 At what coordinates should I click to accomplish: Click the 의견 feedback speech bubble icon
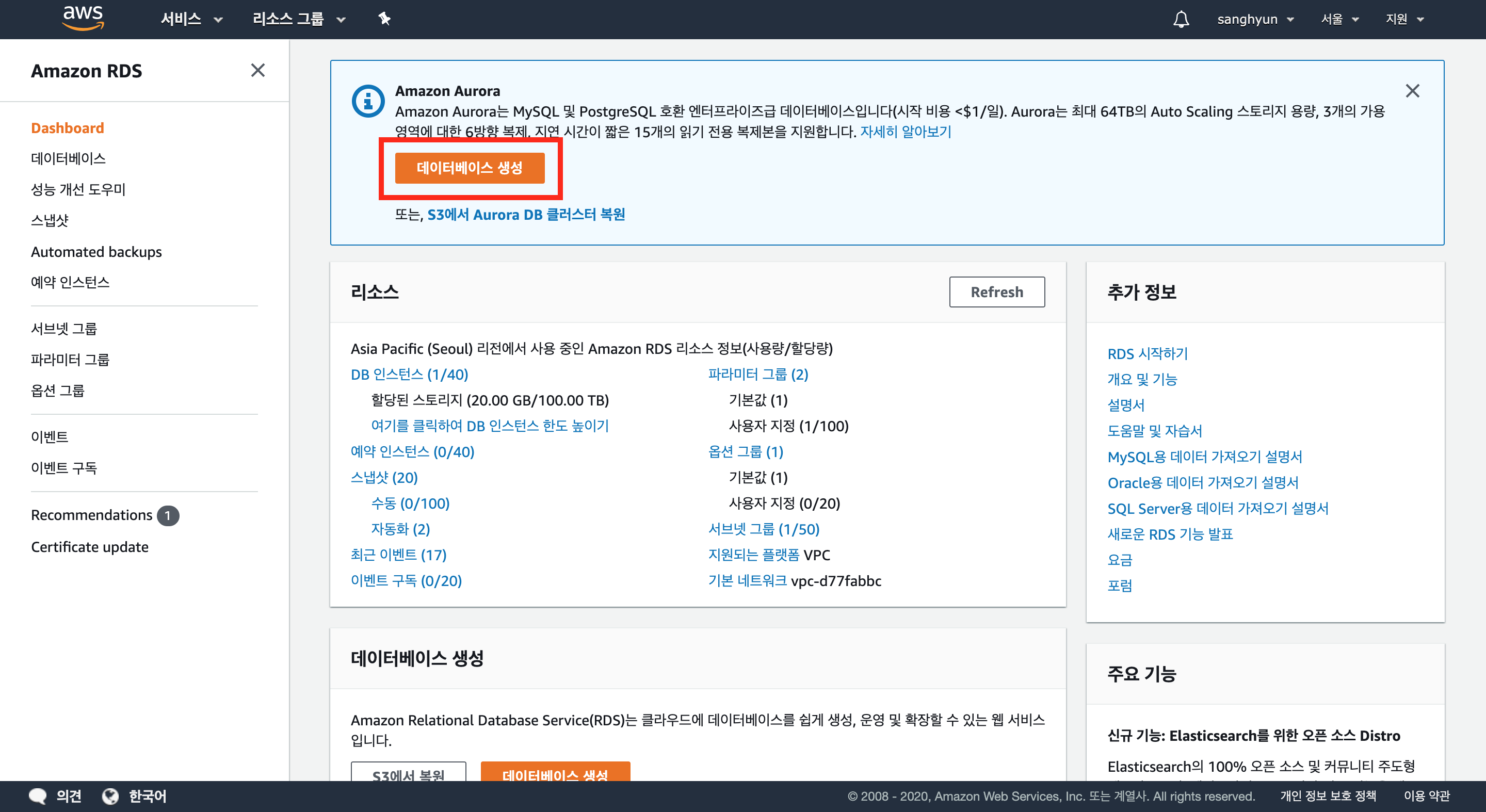38,796
